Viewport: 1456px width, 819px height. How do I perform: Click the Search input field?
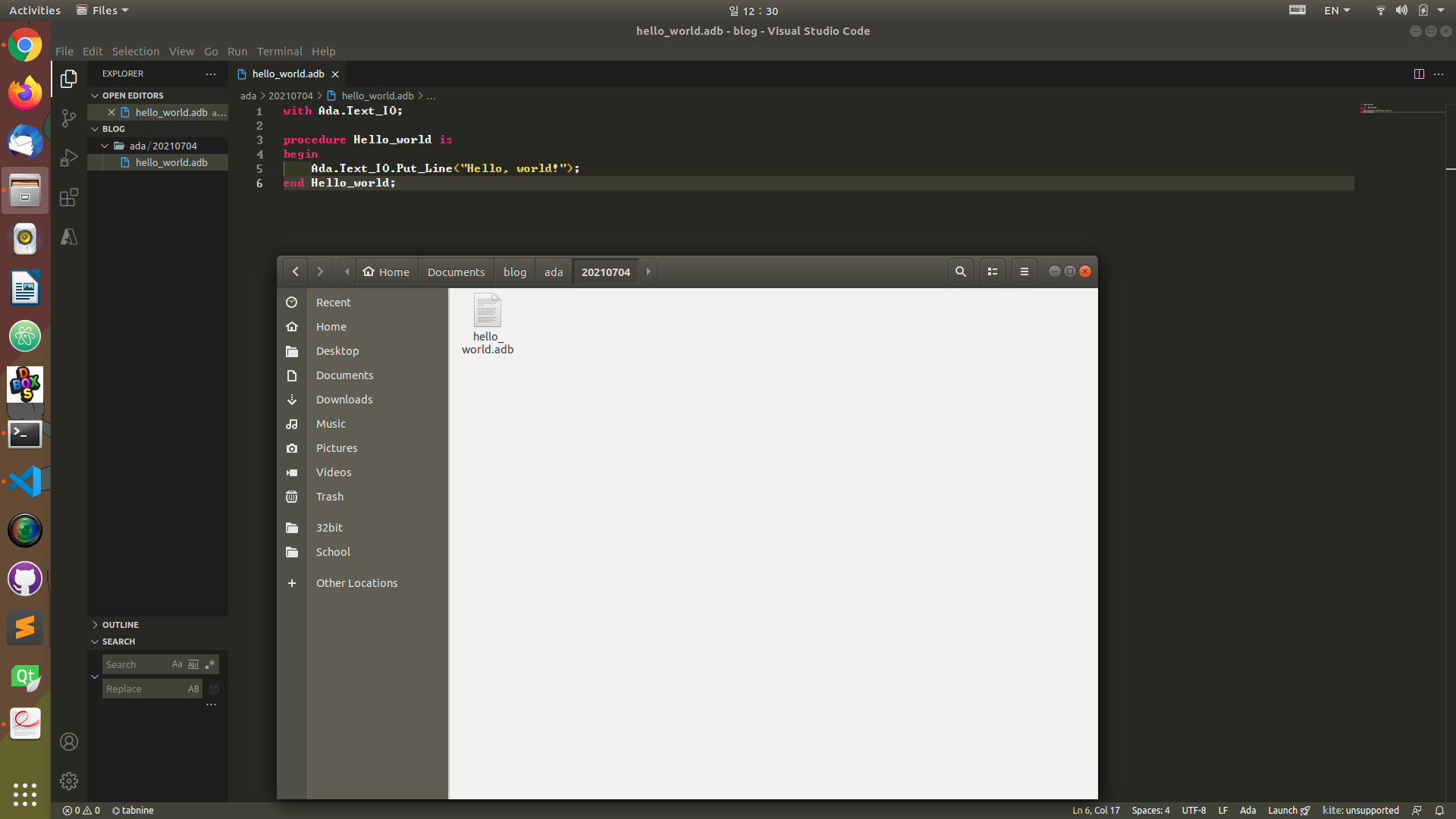coord(136,664)
